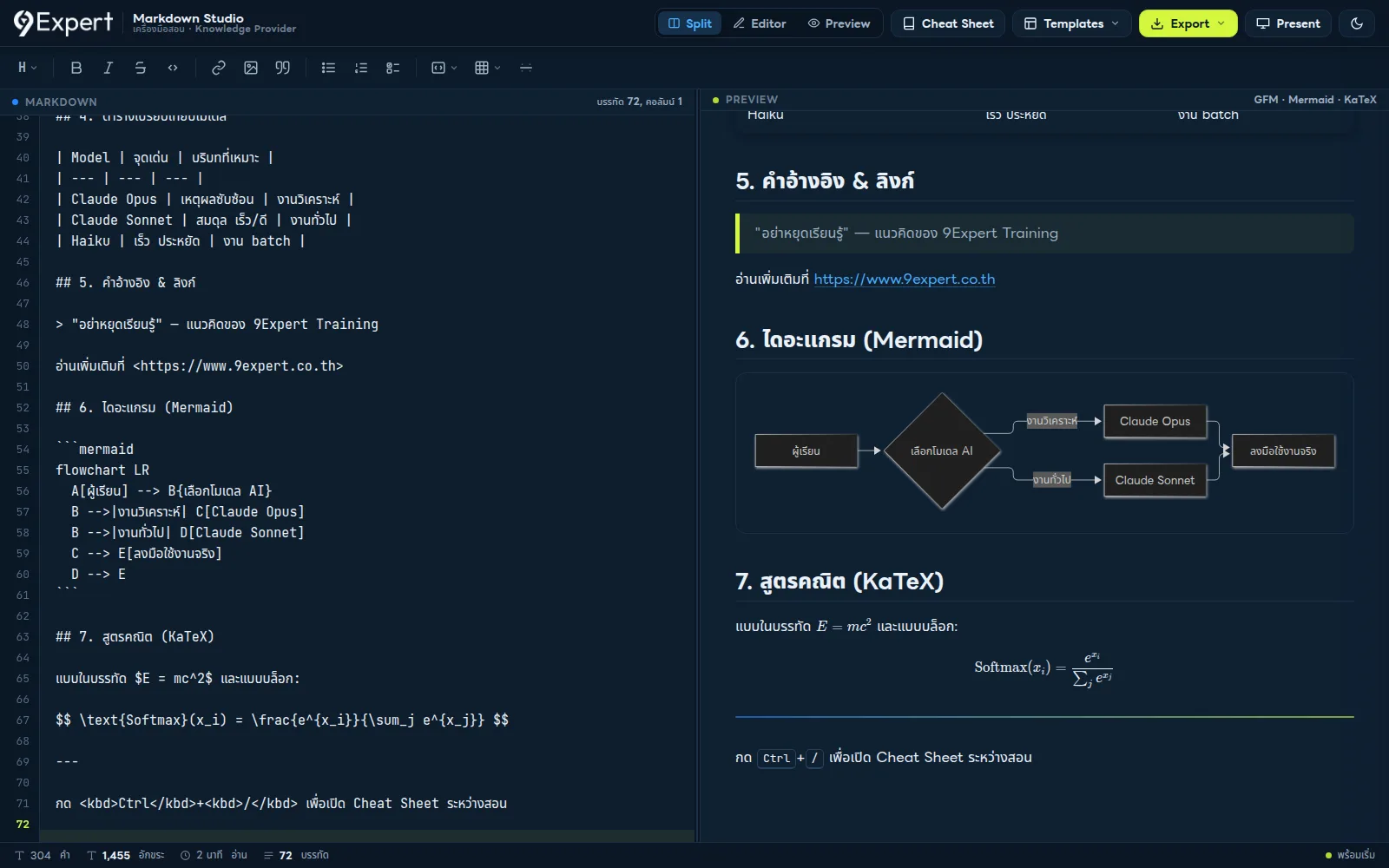Open the Export dropdown menu
The width and height of the screenshot is (1389, 868).
(1188, 23)
